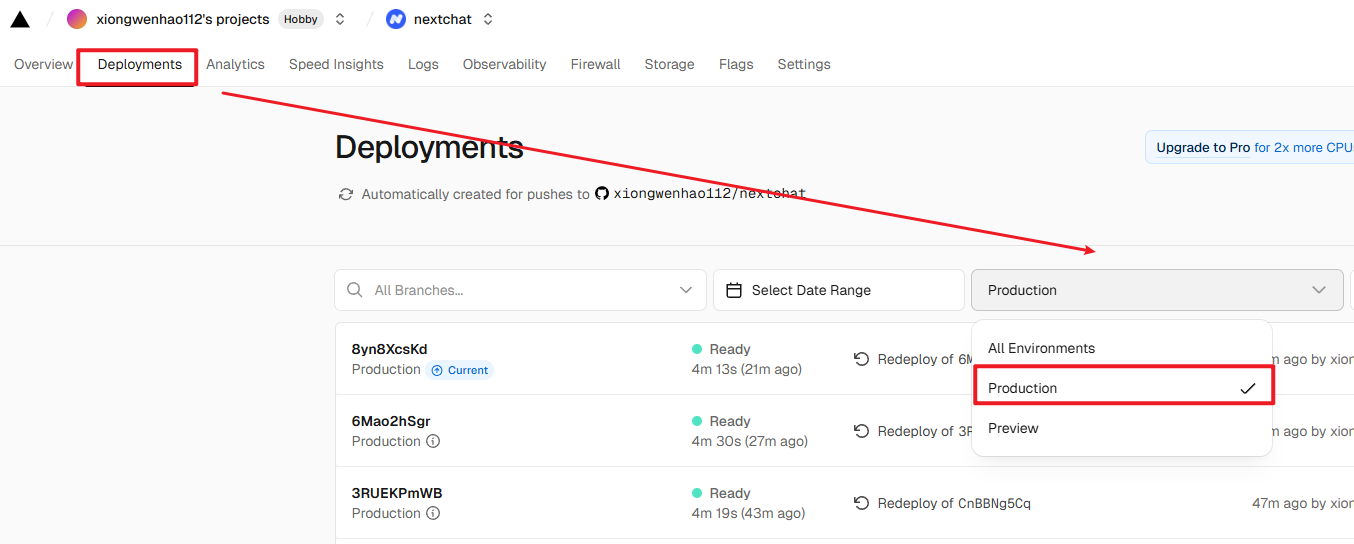Switch to the Observability tab

[x=504, y=64]
